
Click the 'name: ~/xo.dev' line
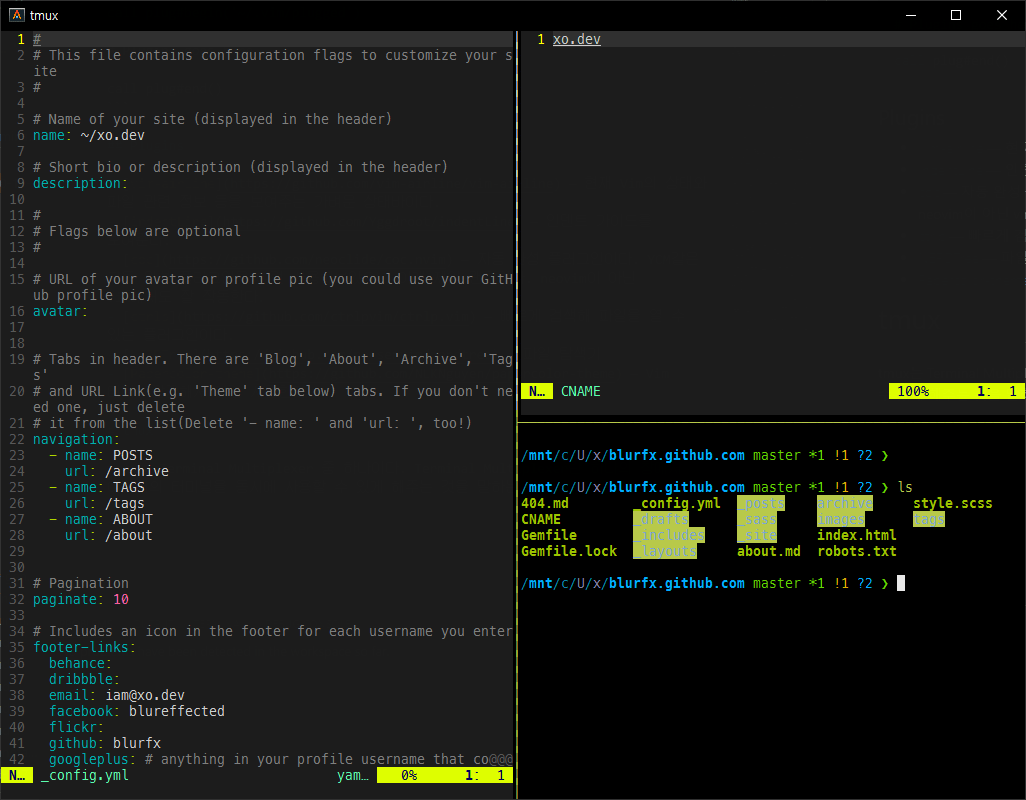click(89, 135)
